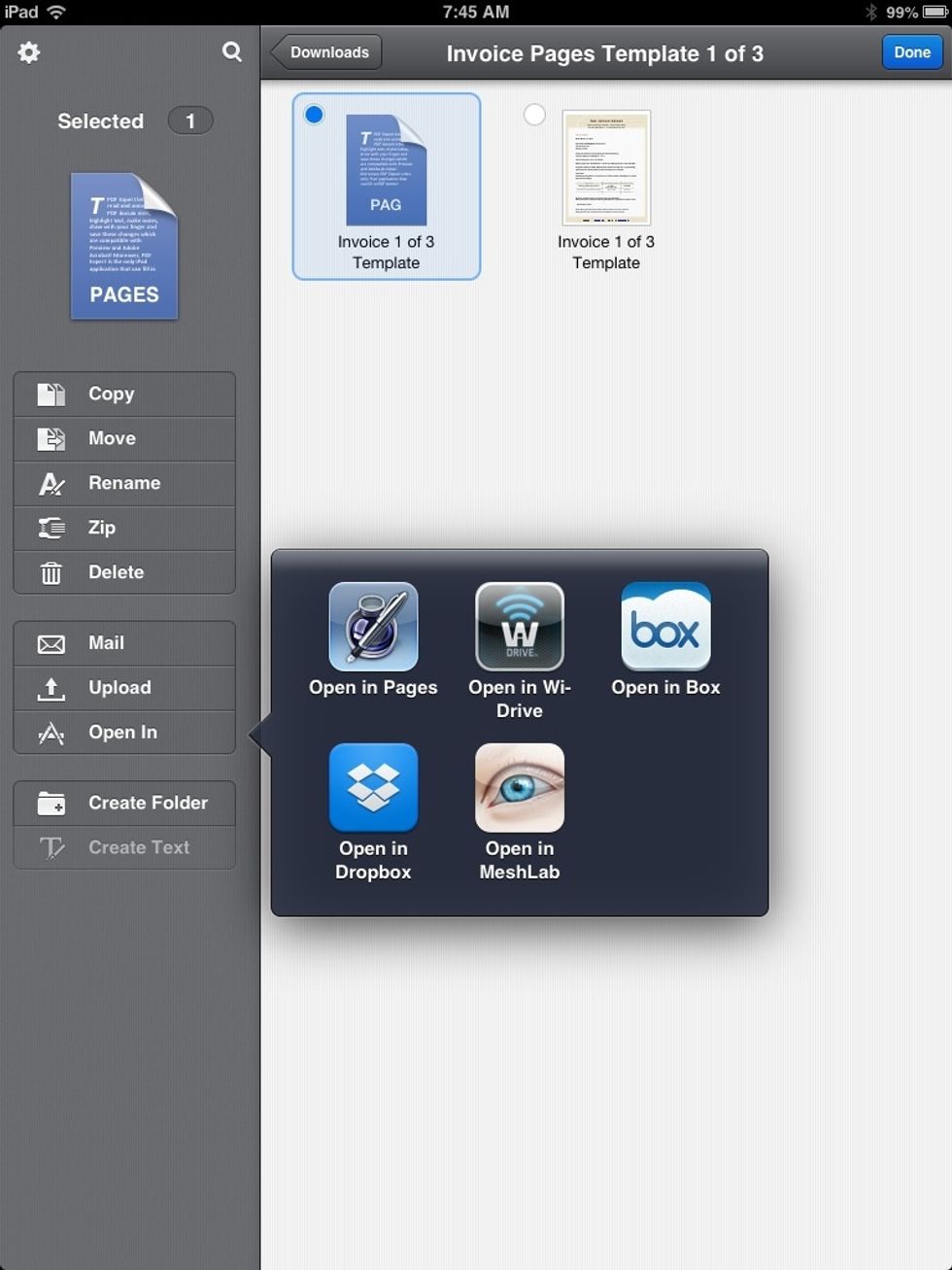Tap the Rename pencil-letter icon
This screenshot has height=1270, width=952.
tap(51, 483)
